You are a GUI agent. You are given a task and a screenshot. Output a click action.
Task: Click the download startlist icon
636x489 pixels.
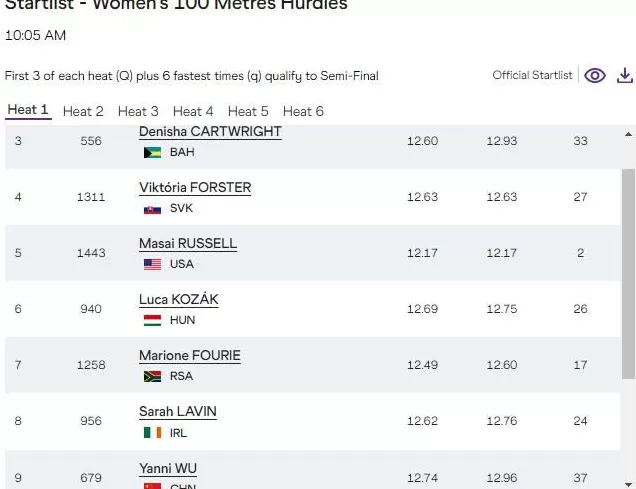pyautogui.click(x=624, y=76)
